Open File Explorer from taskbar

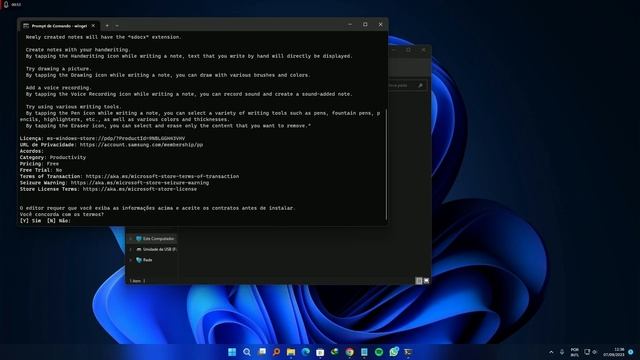coord(291,352)
